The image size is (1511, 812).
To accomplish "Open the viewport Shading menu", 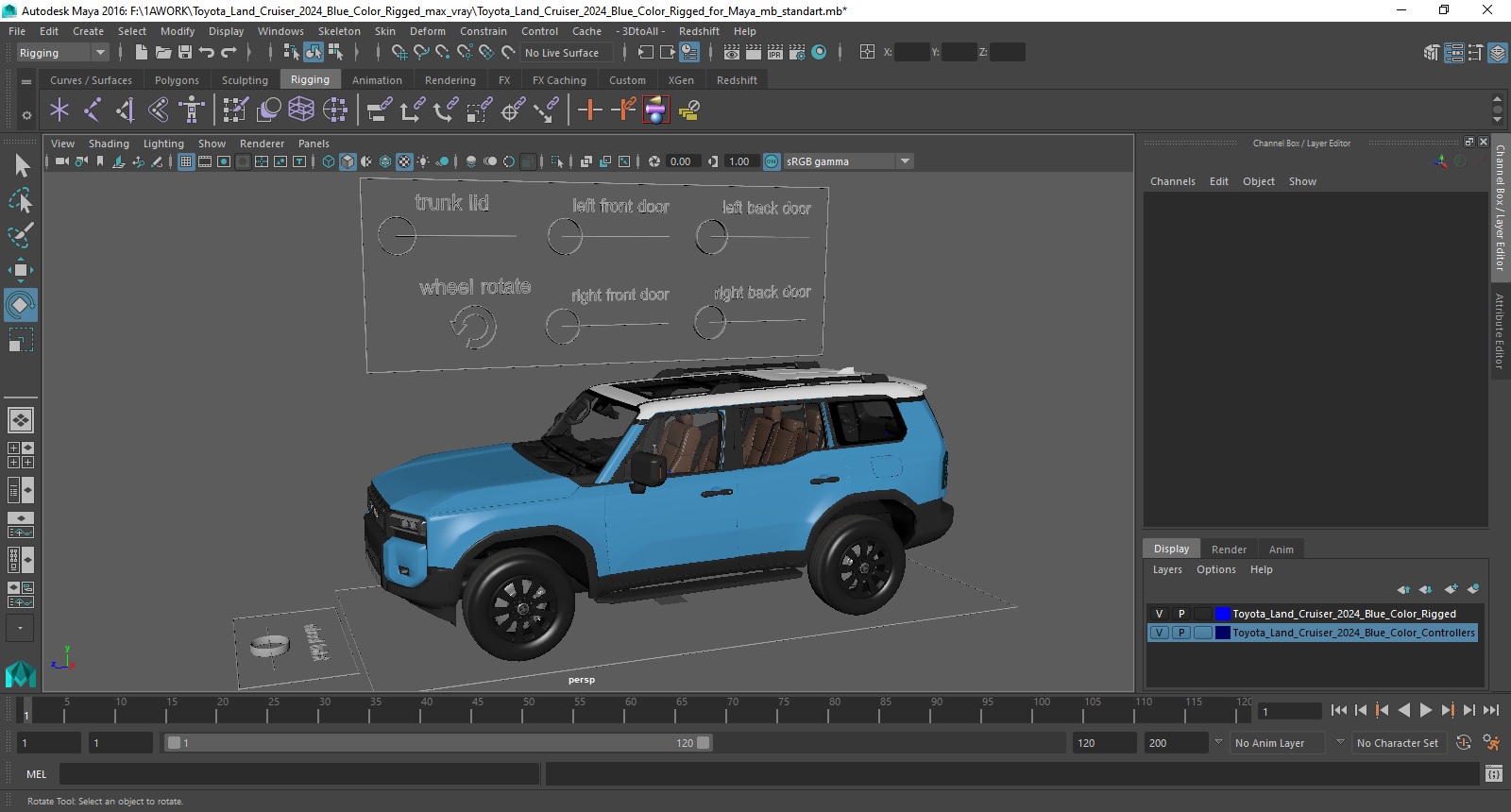I will (x=109, y=144).
